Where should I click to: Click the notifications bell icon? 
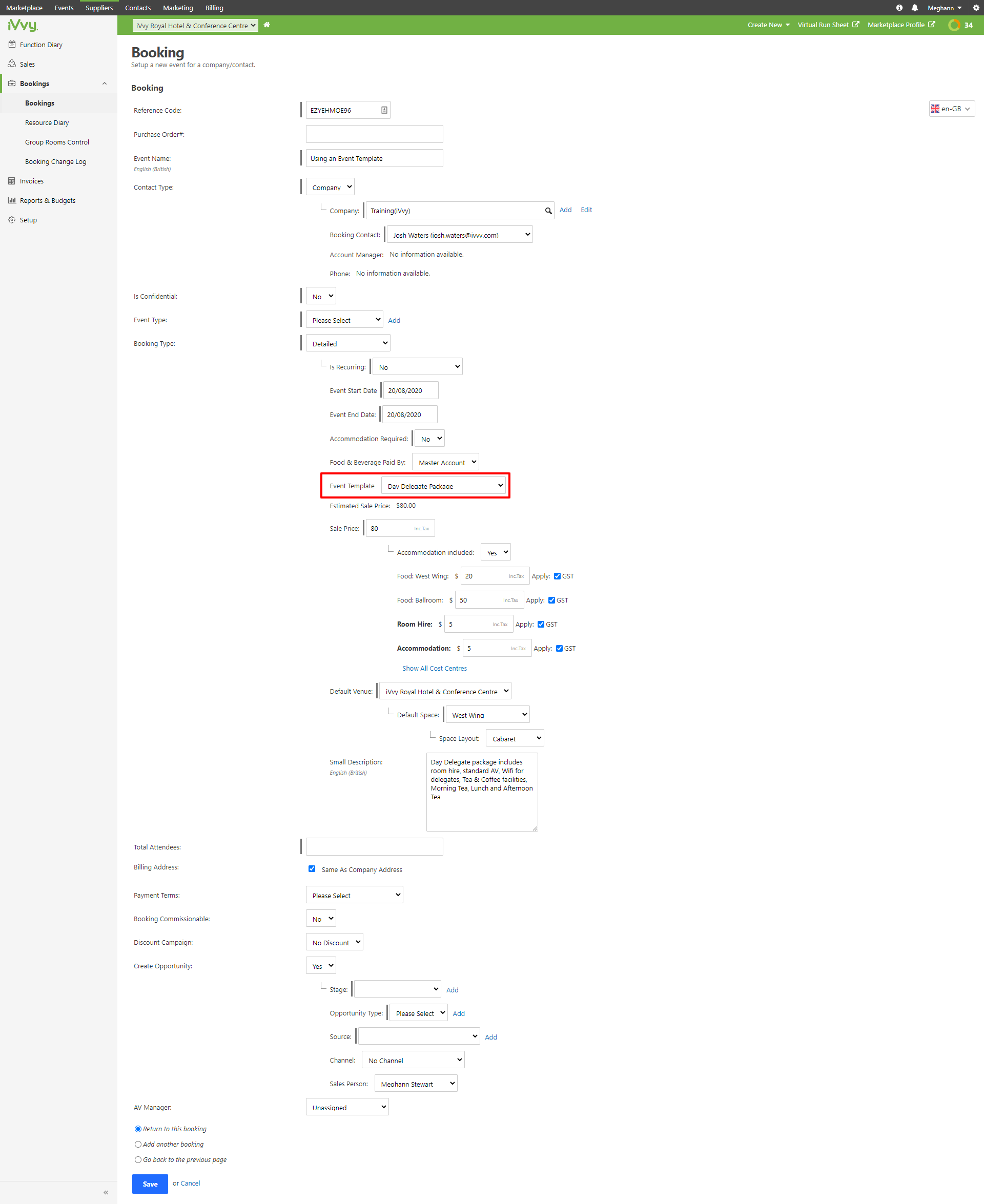pos(914,7)
